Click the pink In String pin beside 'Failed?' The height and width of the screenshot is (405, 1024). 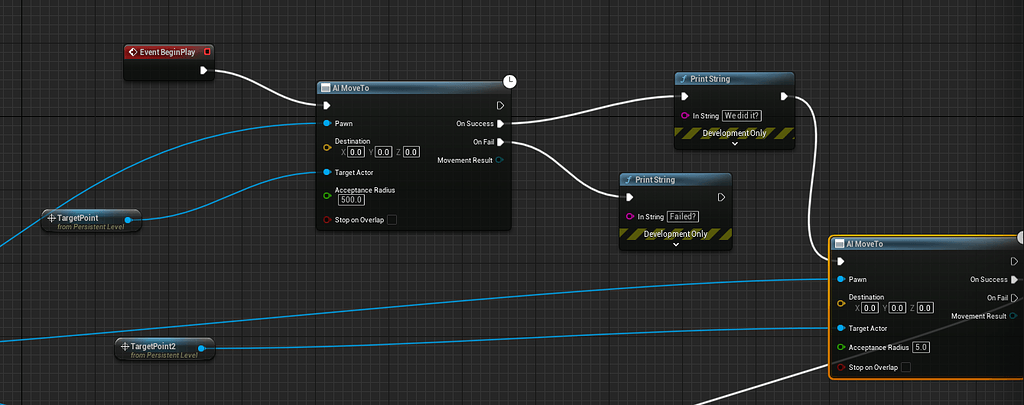click(x=629, y=216)
